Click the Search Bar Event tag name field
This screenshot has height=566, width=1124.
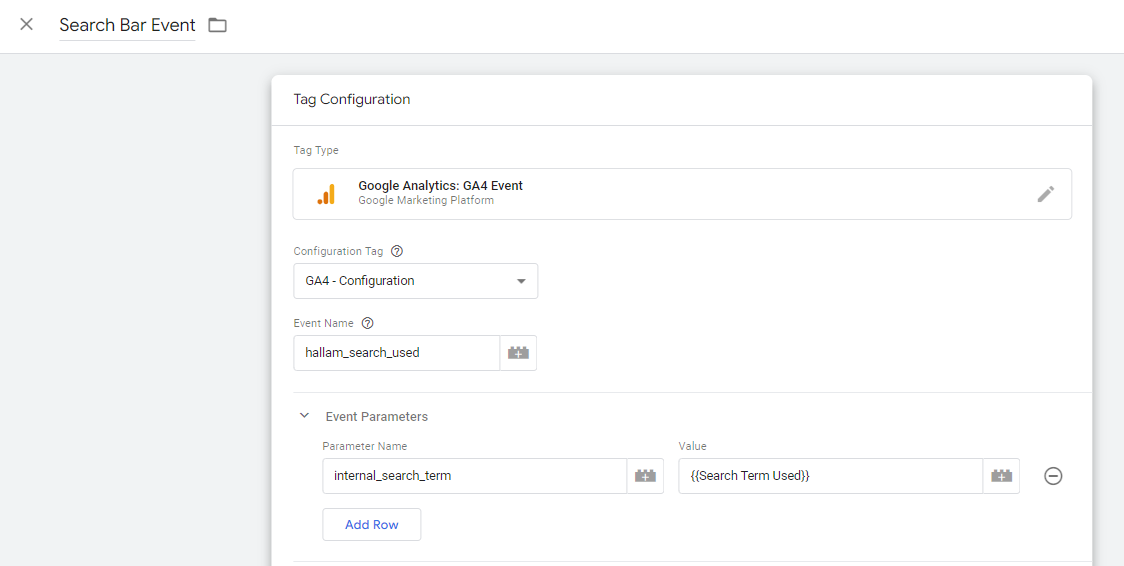(127, 25)
